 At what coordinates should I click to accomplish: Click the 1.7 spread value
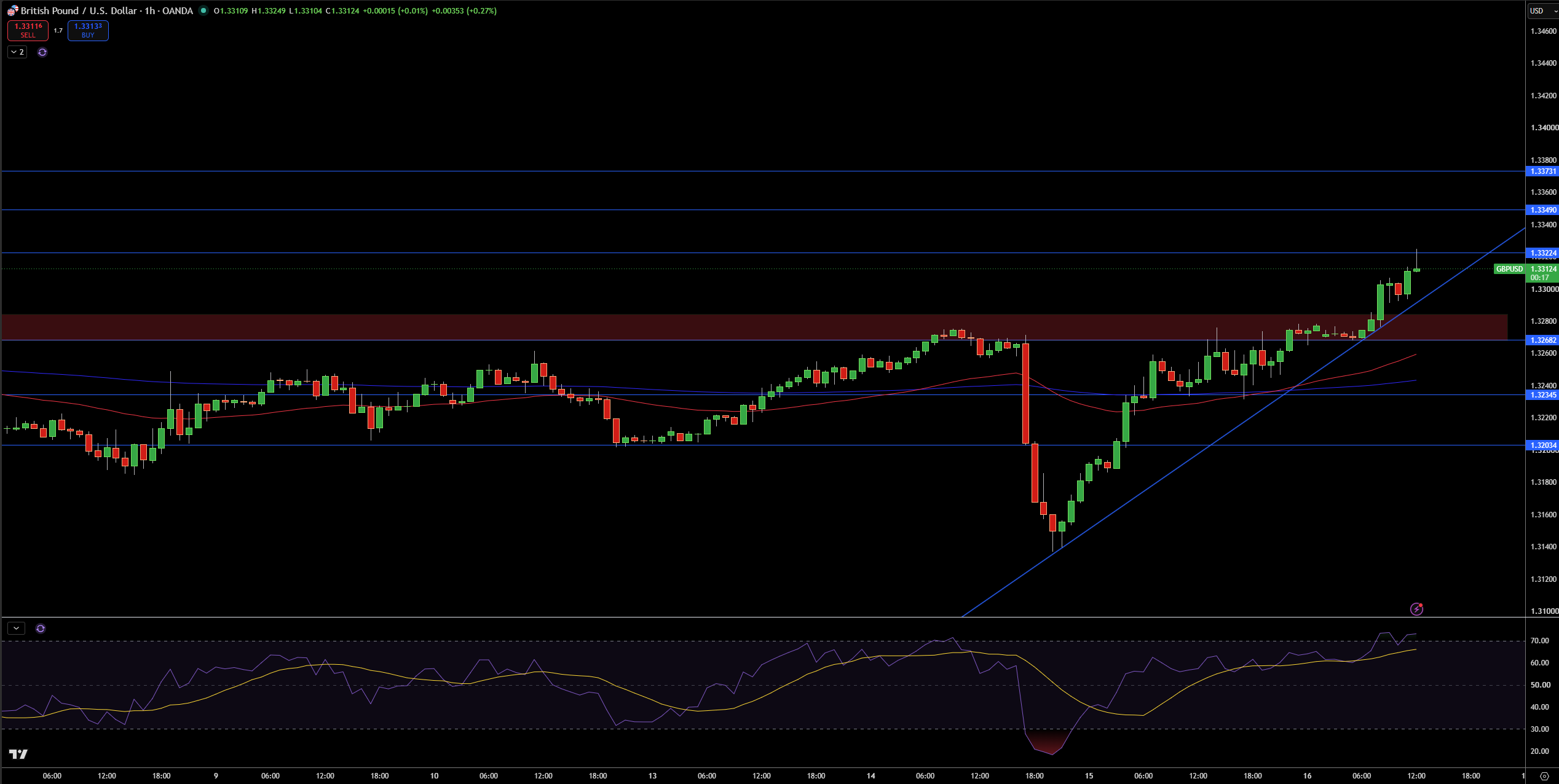[58, 31]
